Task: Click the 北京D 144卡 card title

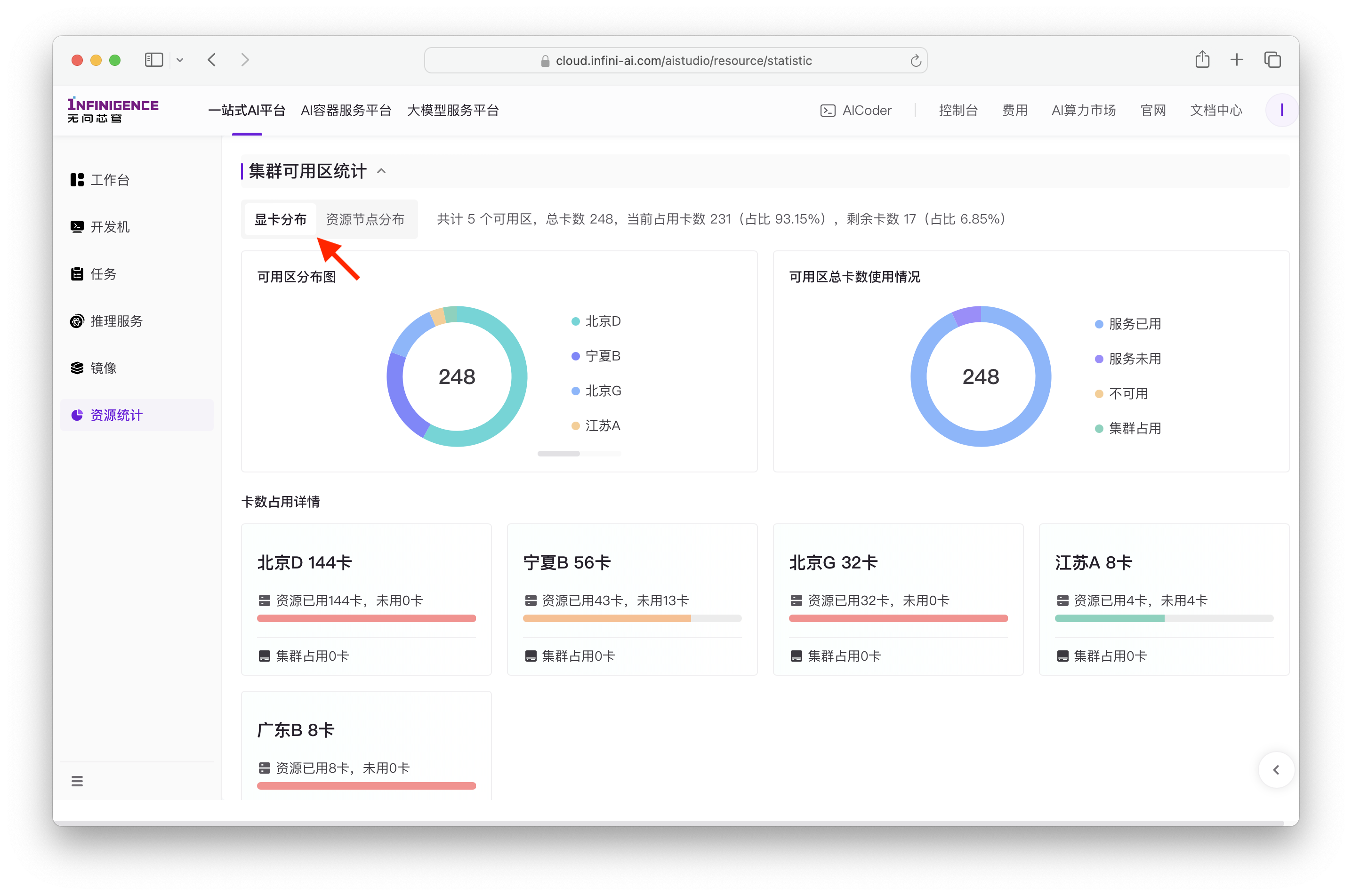Action: click(304, 563)
